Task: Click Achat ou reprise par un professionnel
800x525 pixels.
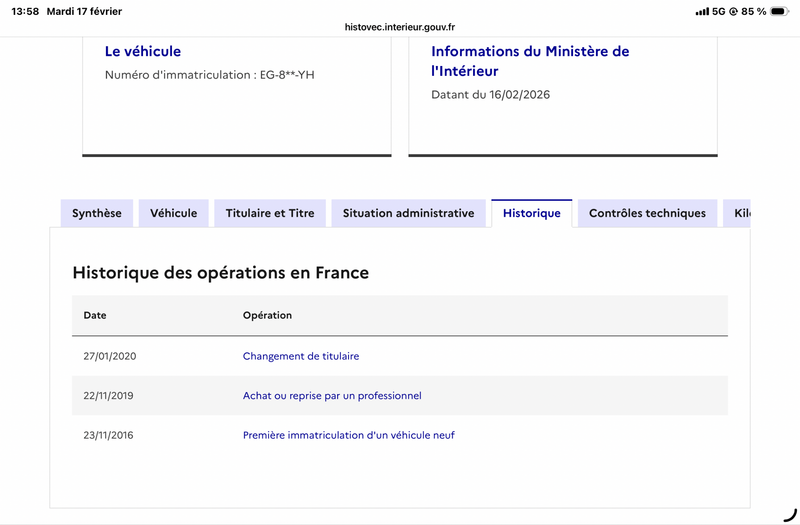Action: [x=332, y=396]
